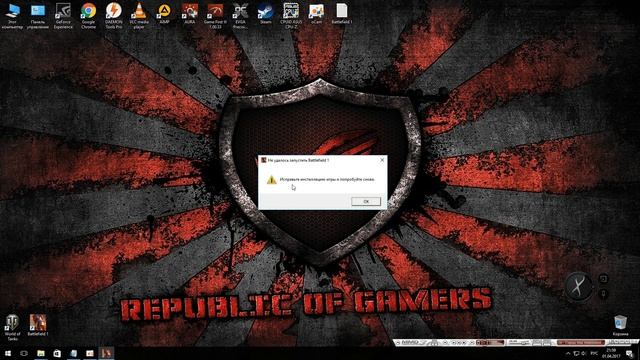
Task: Close the Battlefield 1 error dialog
Action: pos(382,160)
